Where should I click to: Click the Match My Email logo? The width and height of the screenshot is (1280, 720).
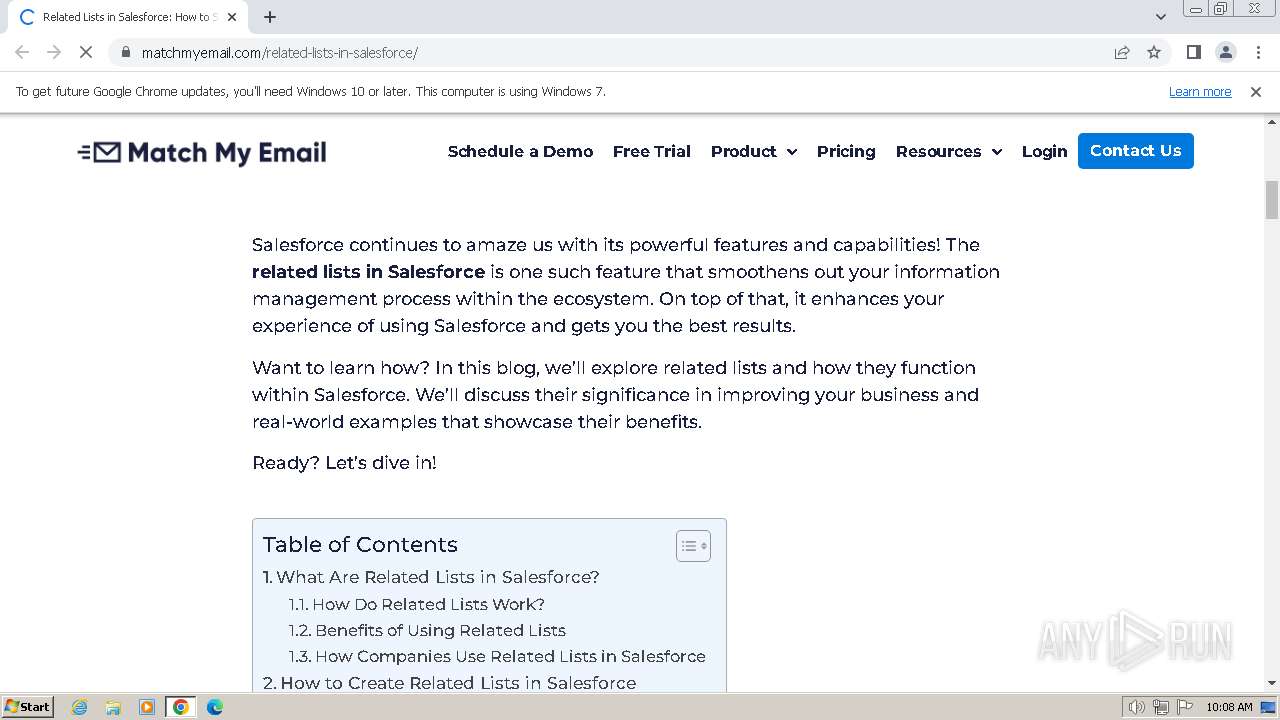click(x=202, y=152)
